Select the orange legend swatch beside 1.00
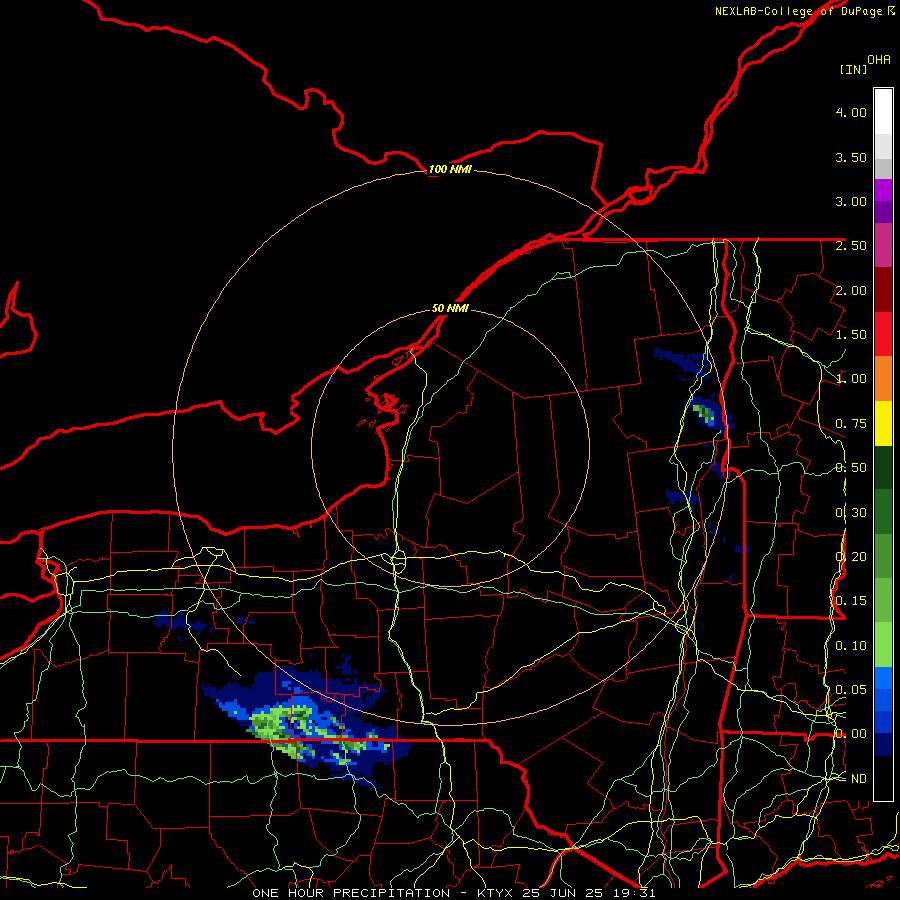900x900 pixels. [x=883, y=379]
